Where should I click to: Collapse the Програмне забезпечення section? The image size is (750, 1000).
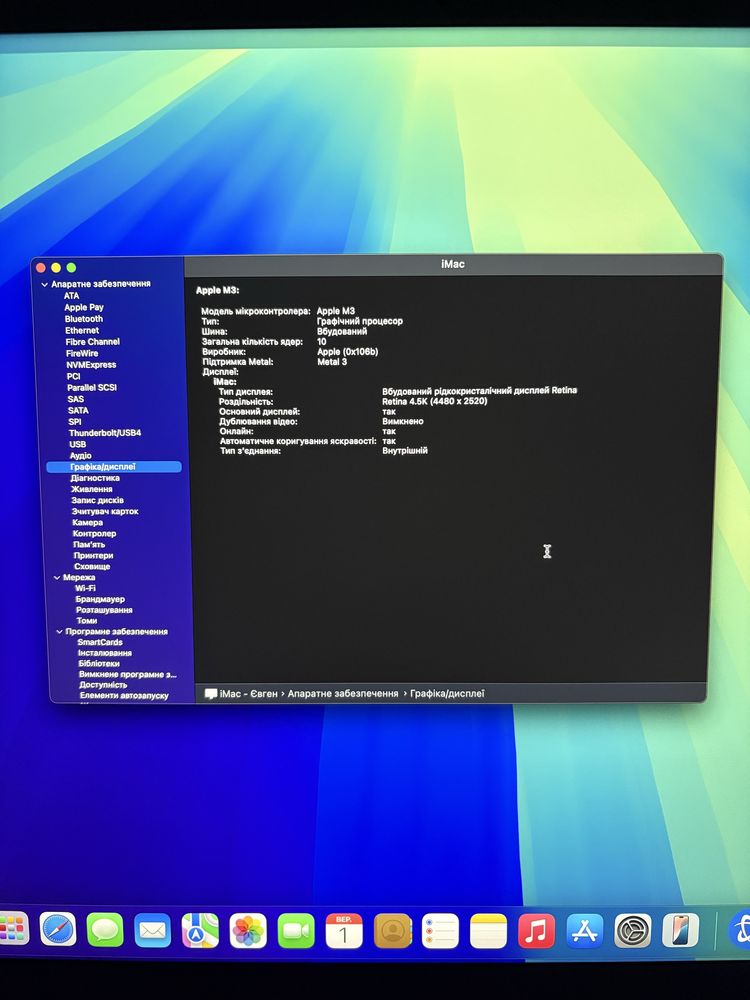click(59, 632)
